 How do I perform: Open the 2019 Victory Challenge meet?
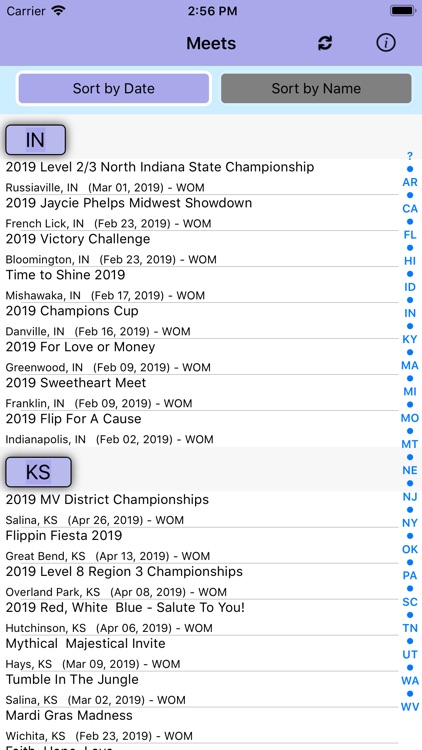[201, 249]
